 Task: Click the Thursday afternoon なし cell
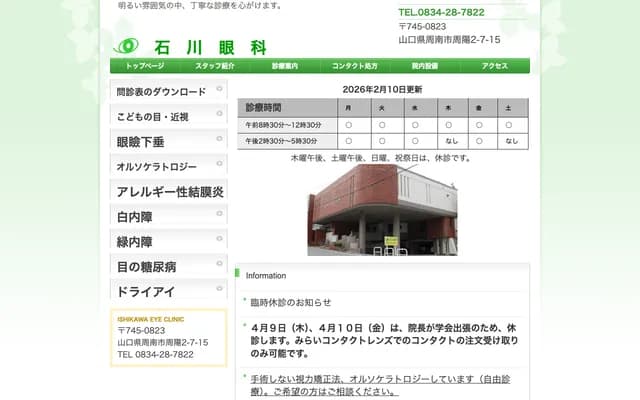click(x=452, y=141)
